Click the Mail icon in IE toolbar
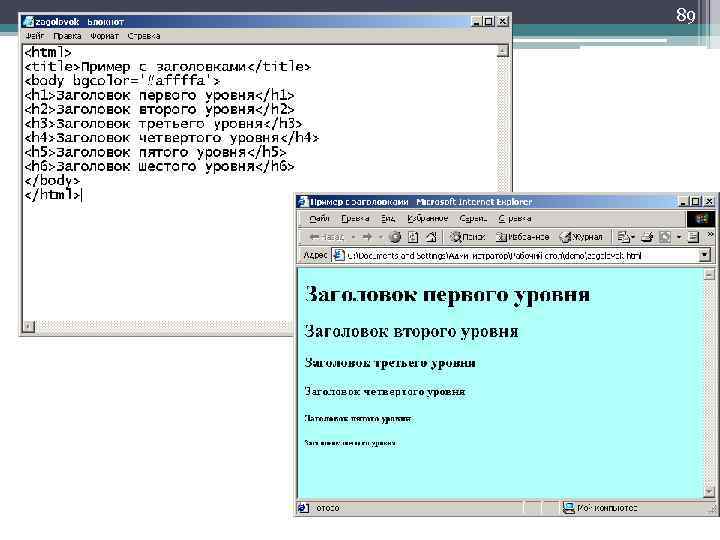The width and height of the screenshot is (720, 540). [623, 237]
